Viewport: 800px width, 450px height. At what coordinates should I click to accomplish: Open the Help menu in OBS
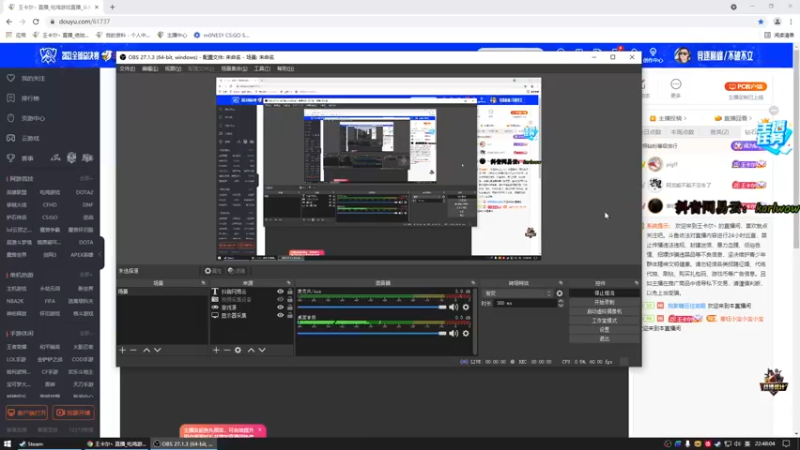(285, 69)
